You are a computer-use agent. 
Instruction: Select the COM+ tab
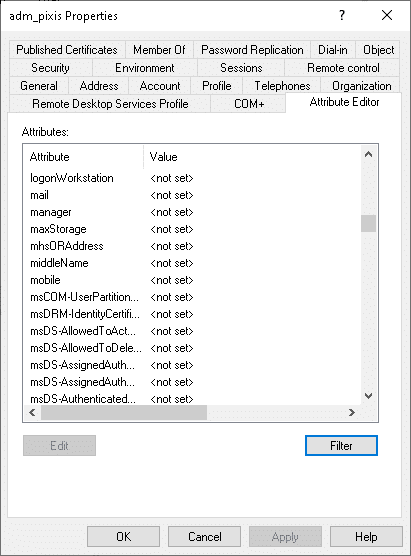coord(249,104)
